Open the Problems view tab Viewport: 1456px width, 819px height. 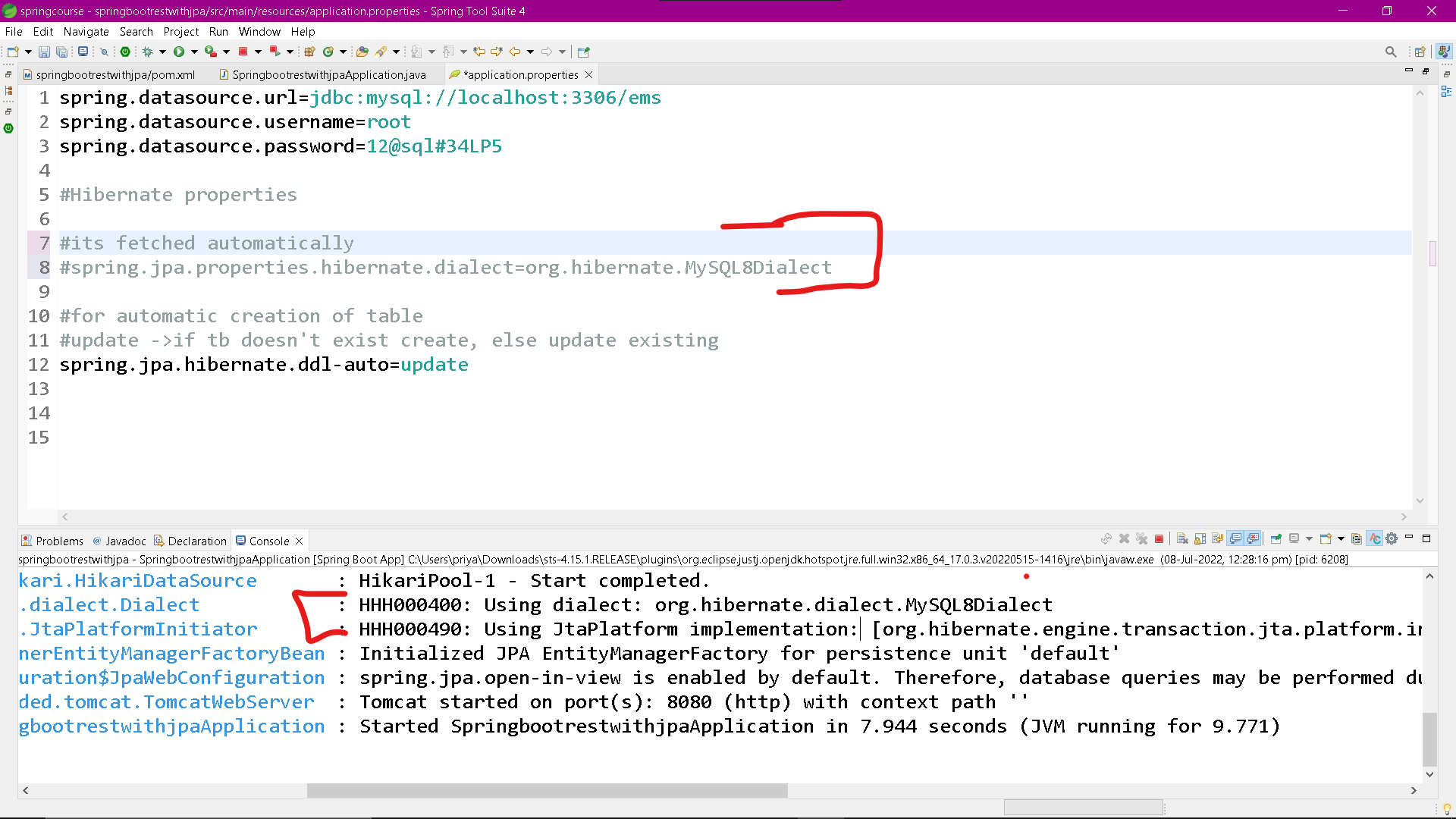point(59,541)
